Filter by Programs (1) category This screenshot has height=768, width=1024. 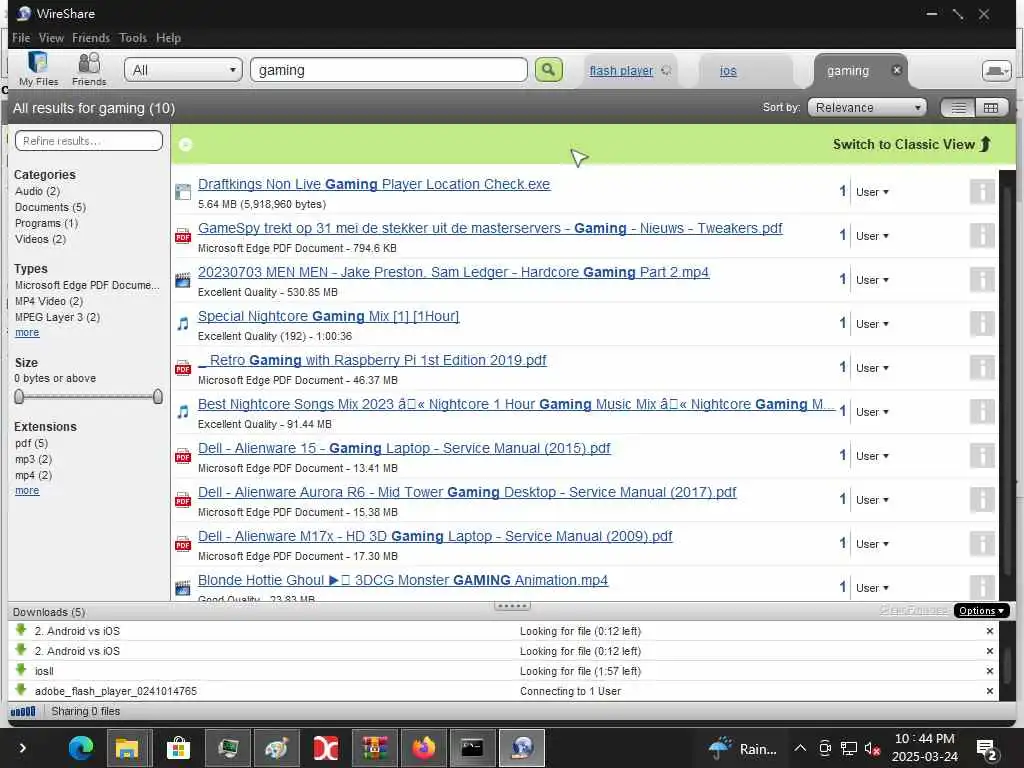[x=46, y=223]
